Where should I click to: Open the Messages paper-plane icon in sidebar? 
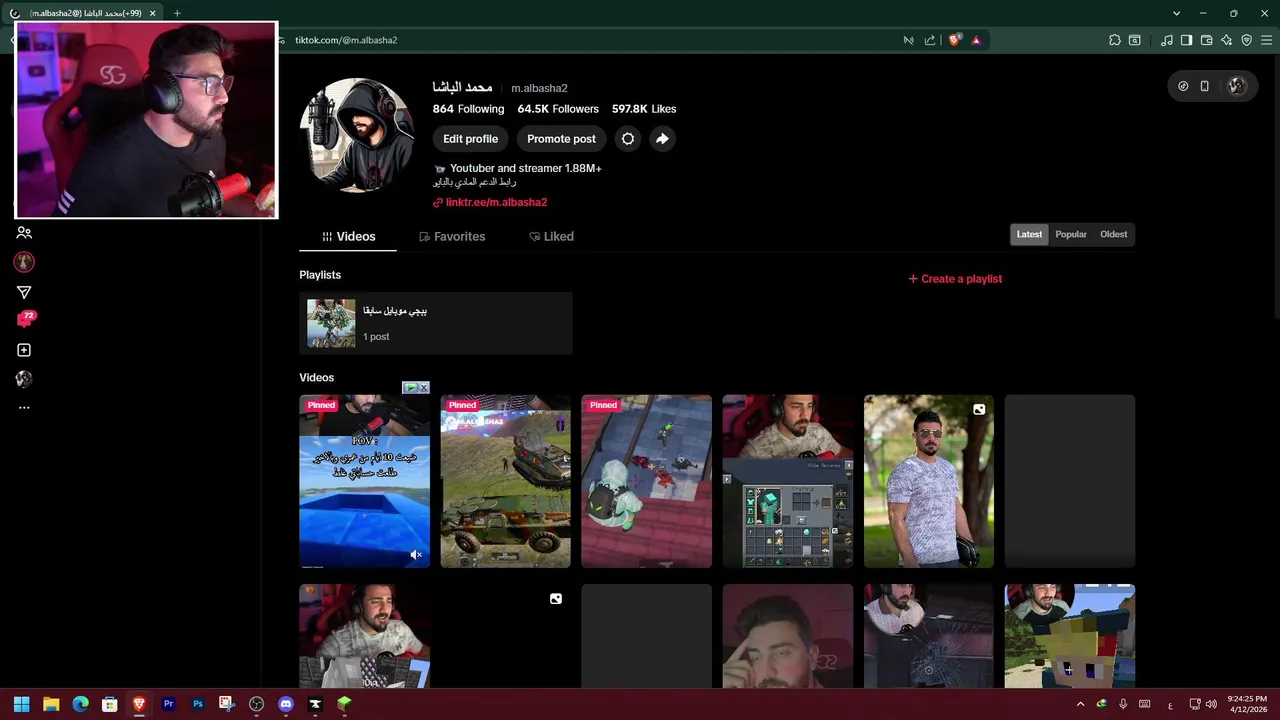24,292
